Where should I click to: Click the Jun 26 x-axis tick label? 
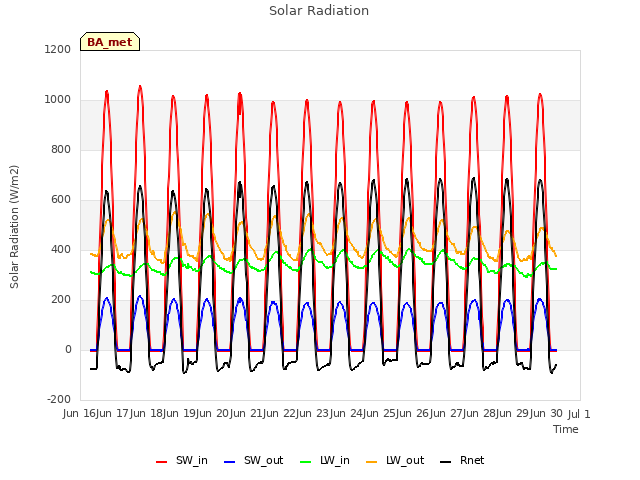412,414
